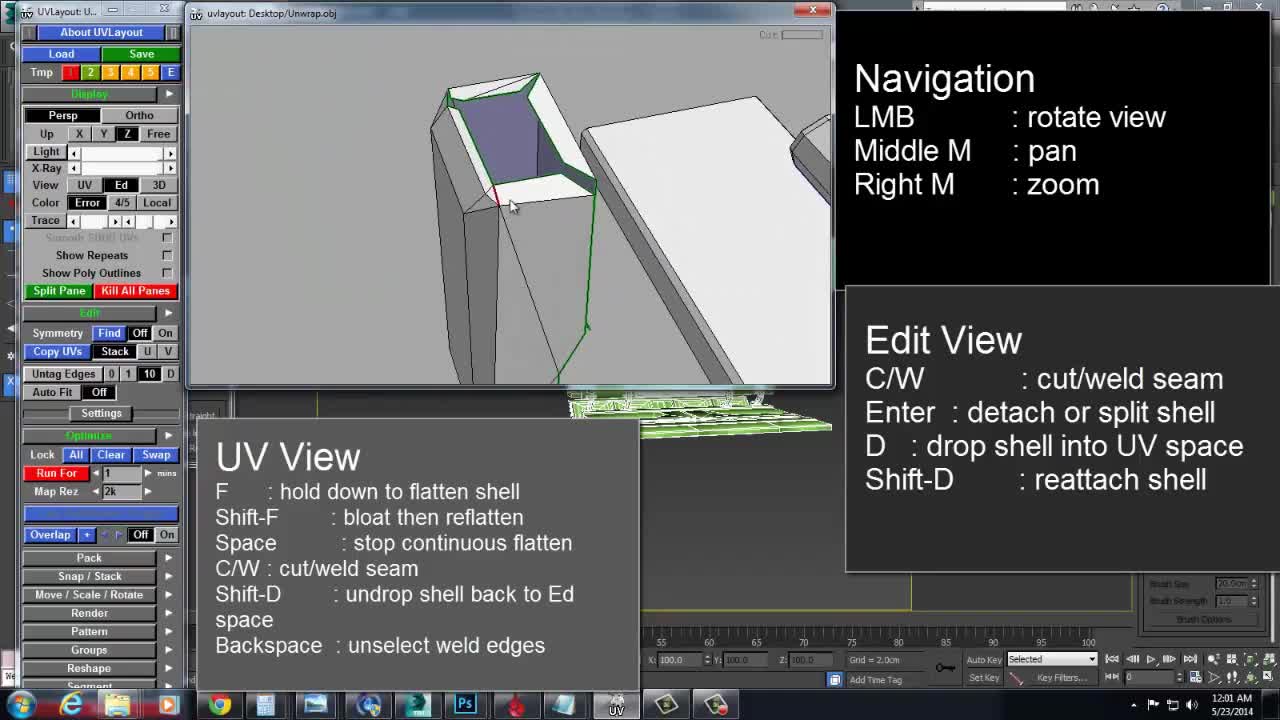Viewport: 1280px width, 720px height.
Task: Select the Pan View hand tool
Action: 1232,677
